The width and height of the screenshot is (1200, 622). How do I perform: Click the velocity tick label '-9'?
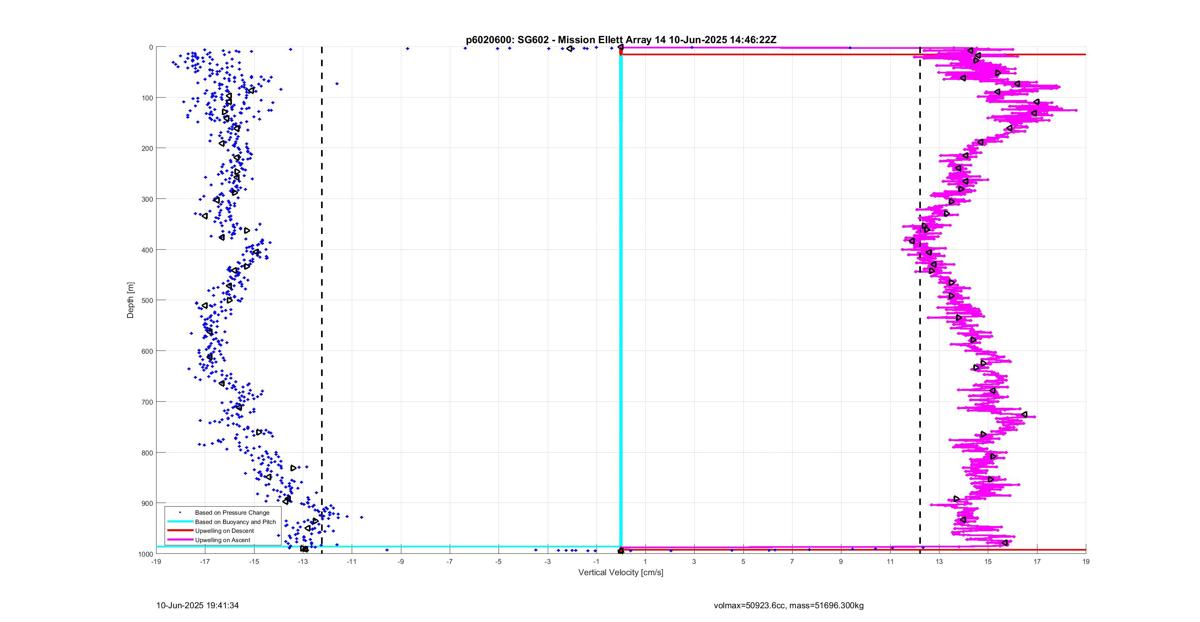(401, 562)
